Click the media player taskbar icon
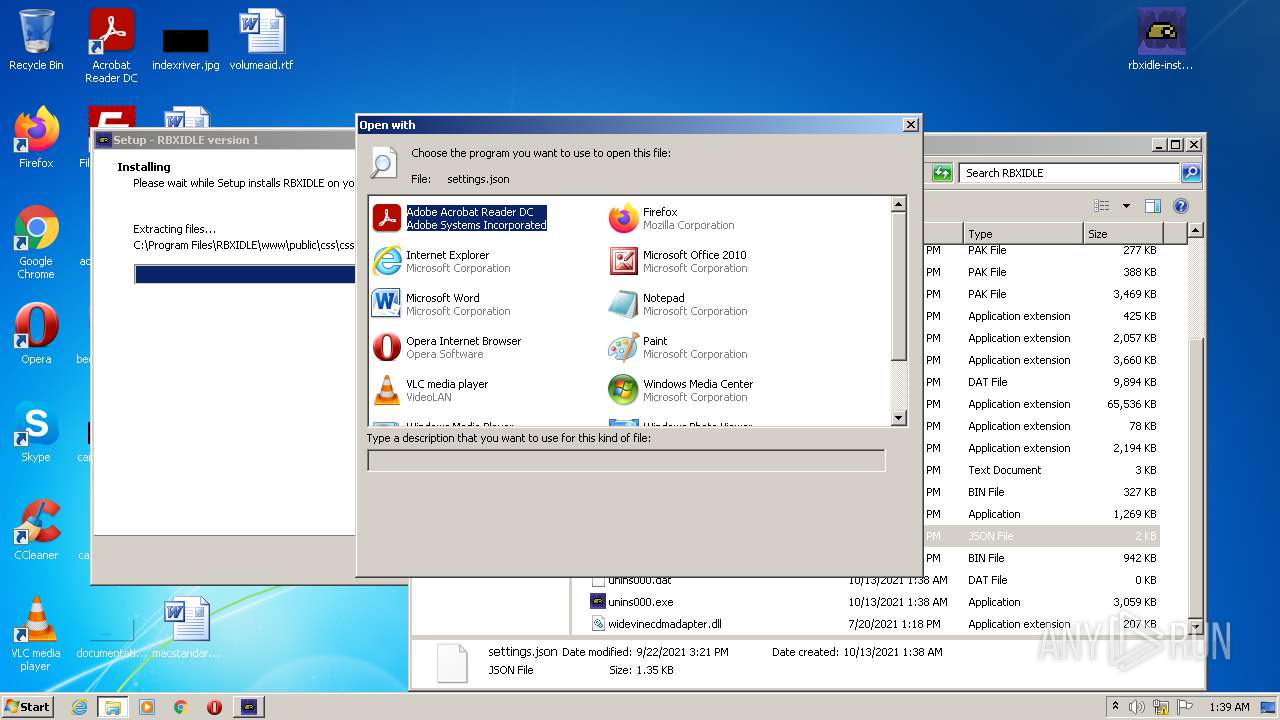 coord(147,707)
